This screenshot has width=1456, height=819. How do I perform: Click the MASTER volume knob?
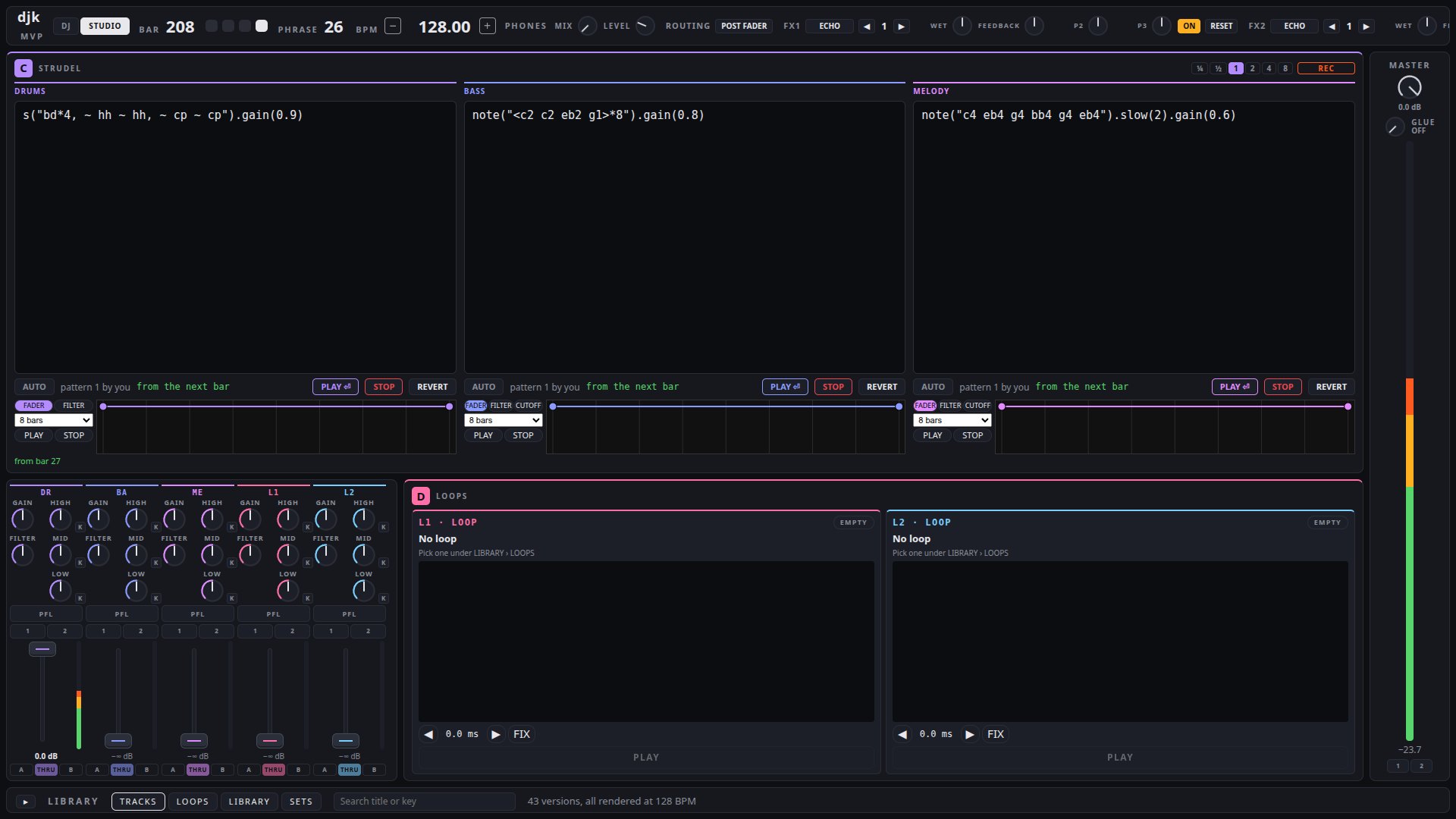tap(1409, 87)
